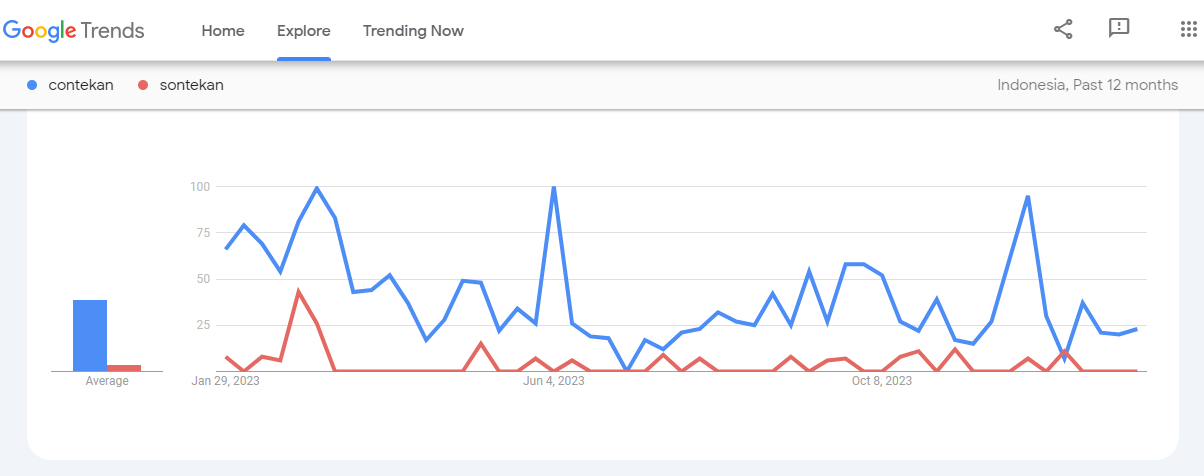This screenshot has width=1204, height=476.
Task: Click the Jun 4, 2023 axis label
Action: (553, 381)
